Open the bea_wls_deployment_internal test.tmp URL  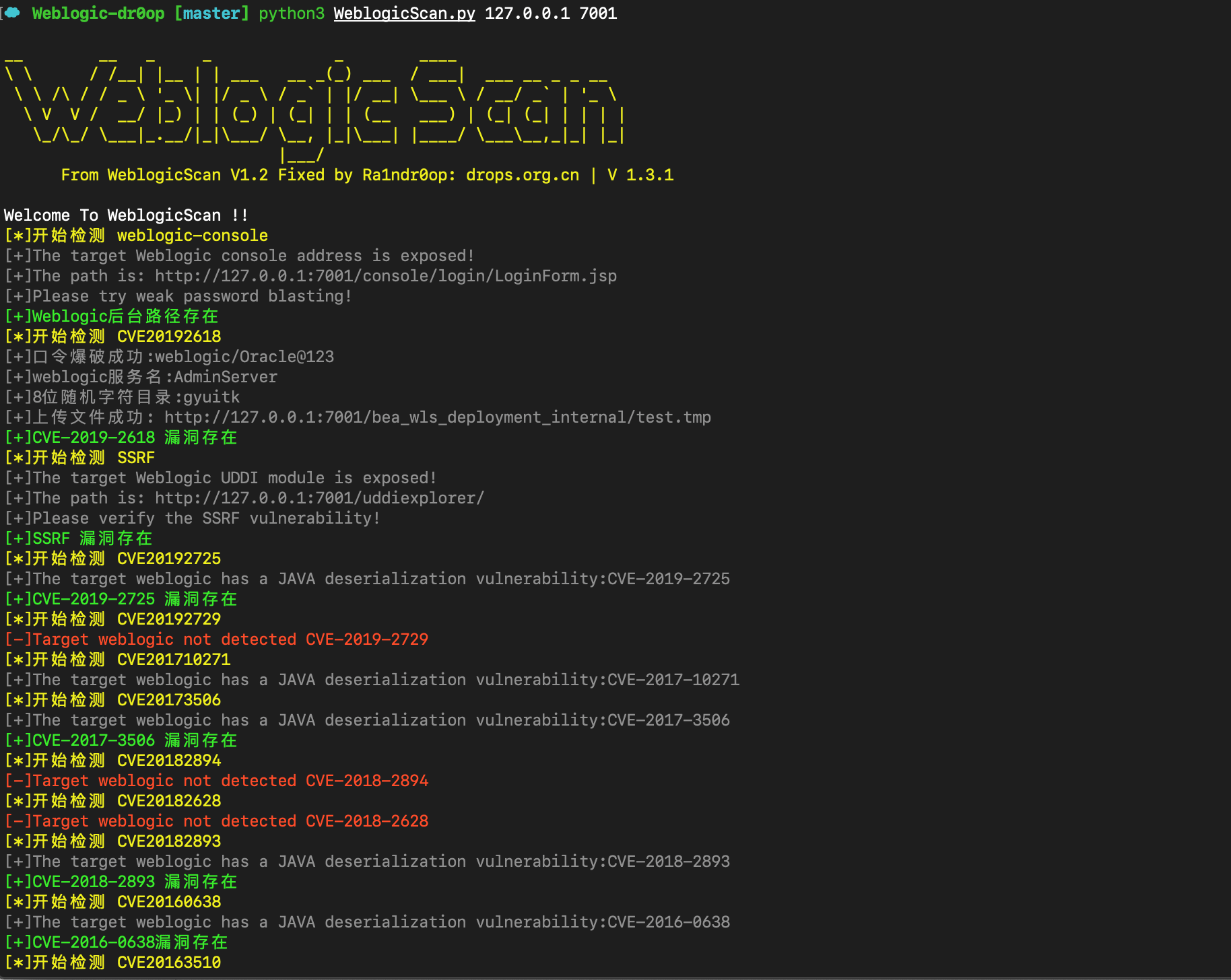pyautogui.click(x=437, y=417)
